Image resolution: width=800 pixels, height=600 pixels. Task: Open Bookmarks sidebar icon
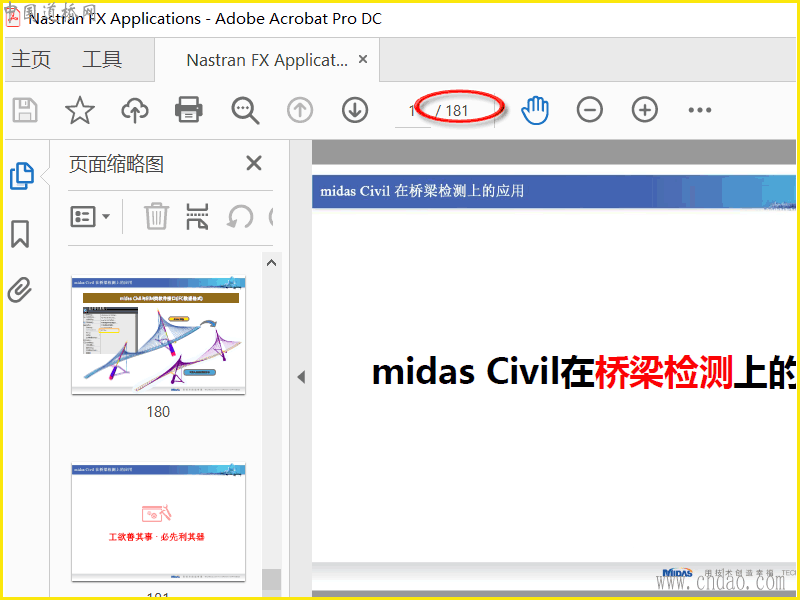tap(20, 234)
